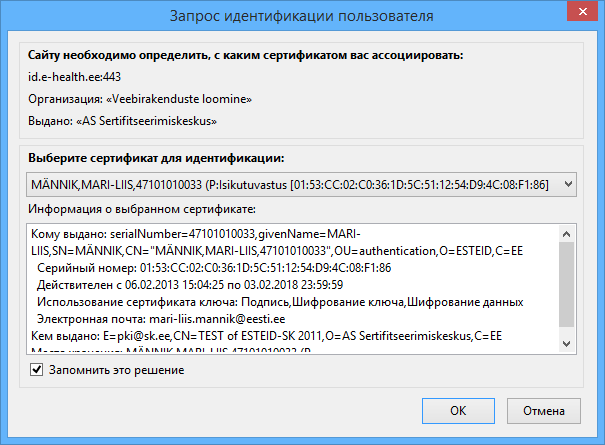Click the 'Использование сертификата ключа' line

coord(280,302)
